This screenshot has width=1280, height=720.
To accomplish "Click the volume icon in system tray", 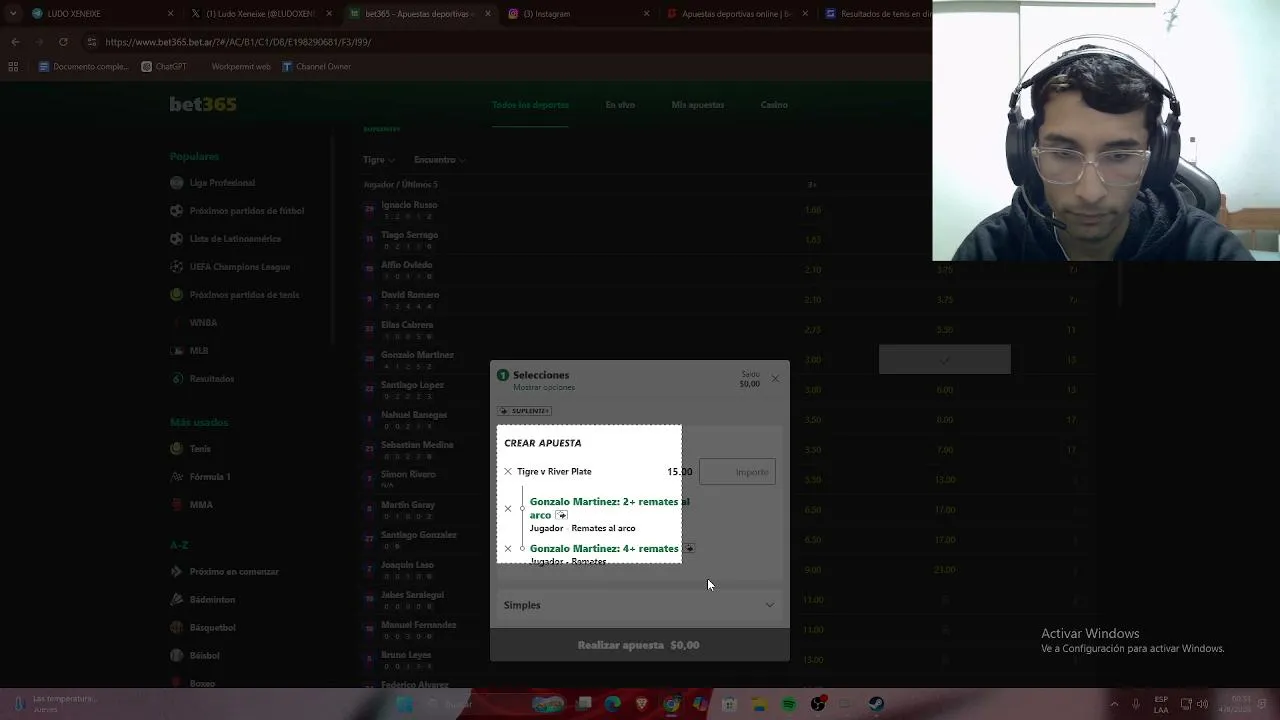I will pyautogui.click(x=1202, y=704).
